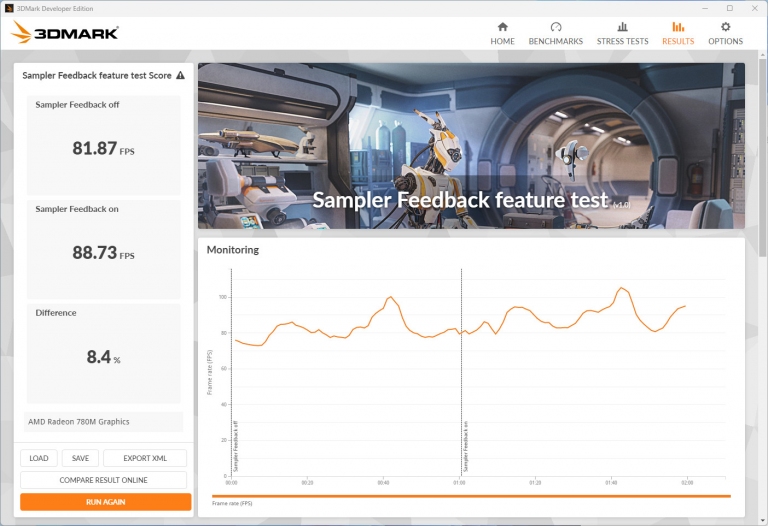This screenshot has width=768, height=526.
Task: Open the OPTIONS tab label
Action: (x=725, y=41)
